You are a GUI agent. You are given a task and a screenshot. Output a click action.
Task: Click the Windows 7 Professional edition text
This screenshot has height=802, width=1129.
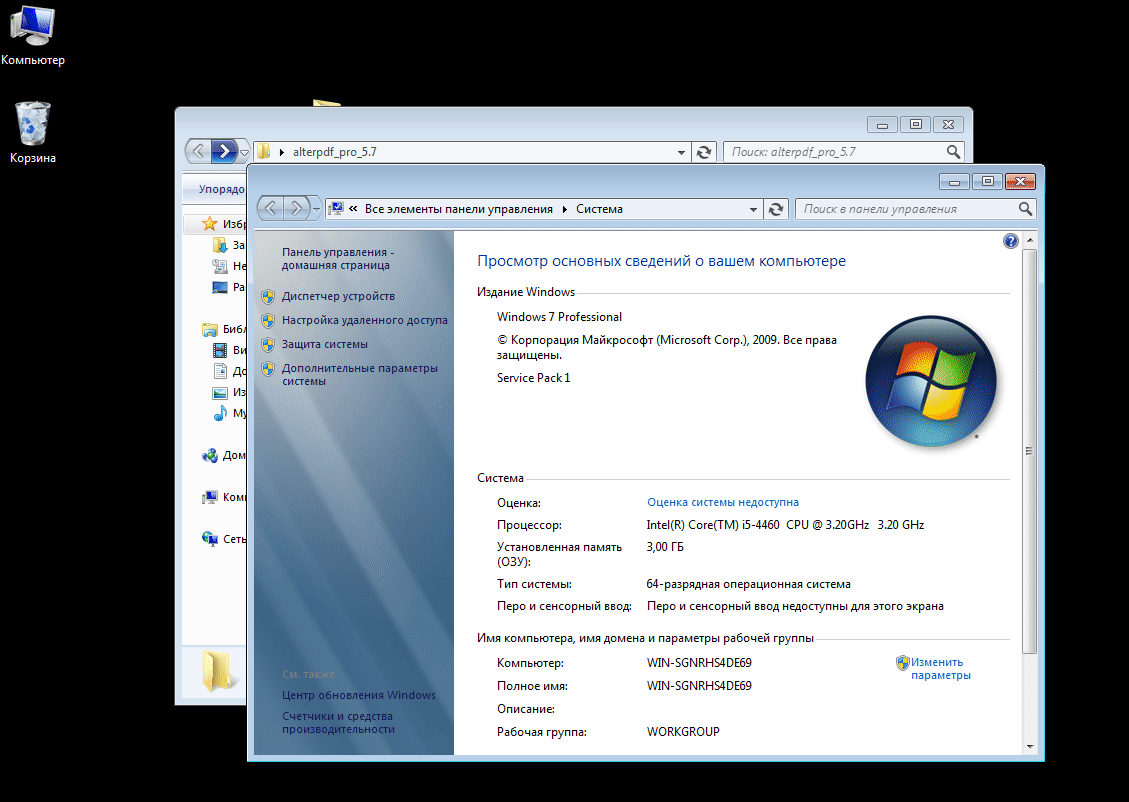[559, 317]
